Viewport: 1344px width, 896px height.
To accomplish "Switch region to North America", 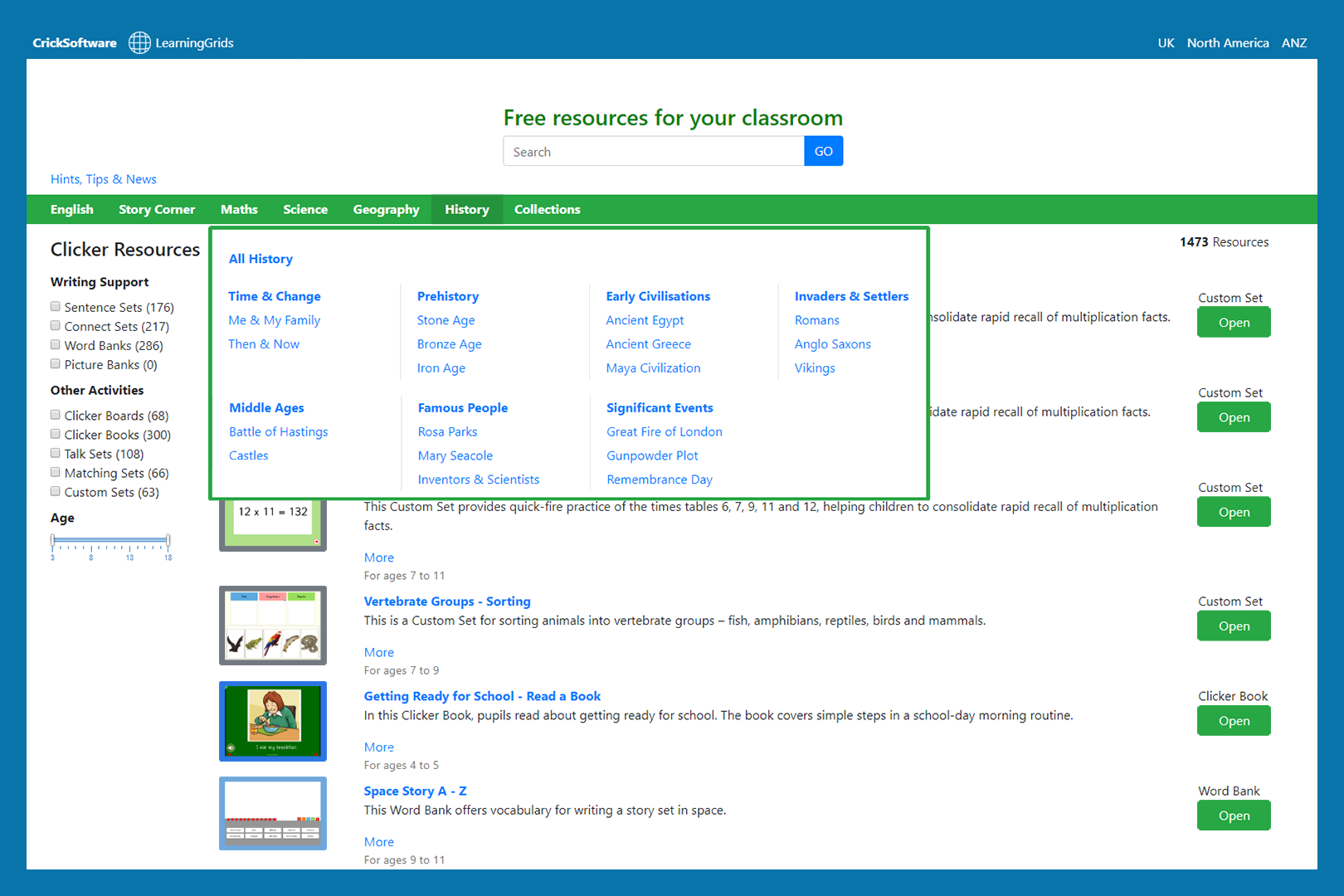I will [1227, 43].
